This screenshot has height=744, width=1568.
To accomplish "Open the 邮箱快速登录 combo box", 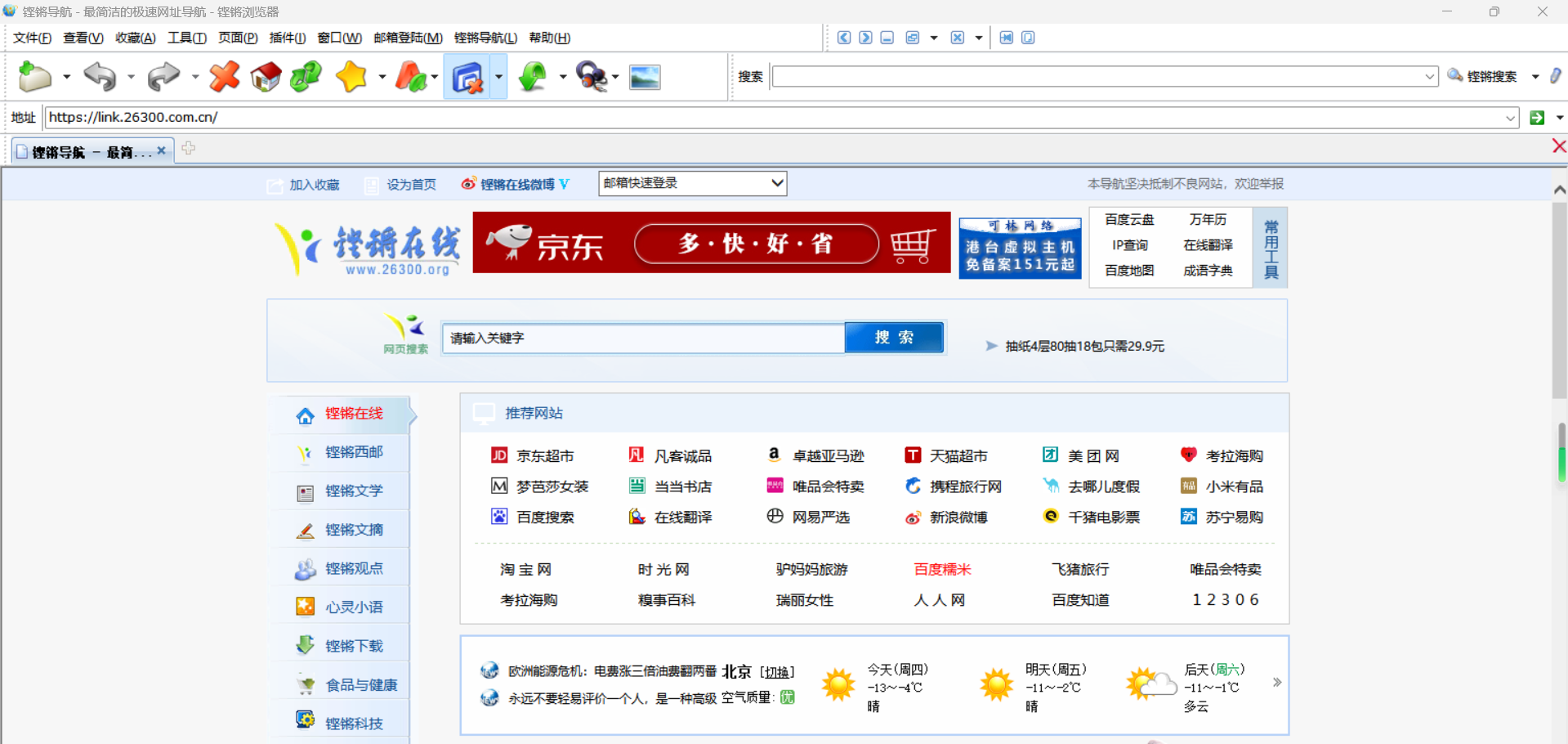I will click(693, 183).
